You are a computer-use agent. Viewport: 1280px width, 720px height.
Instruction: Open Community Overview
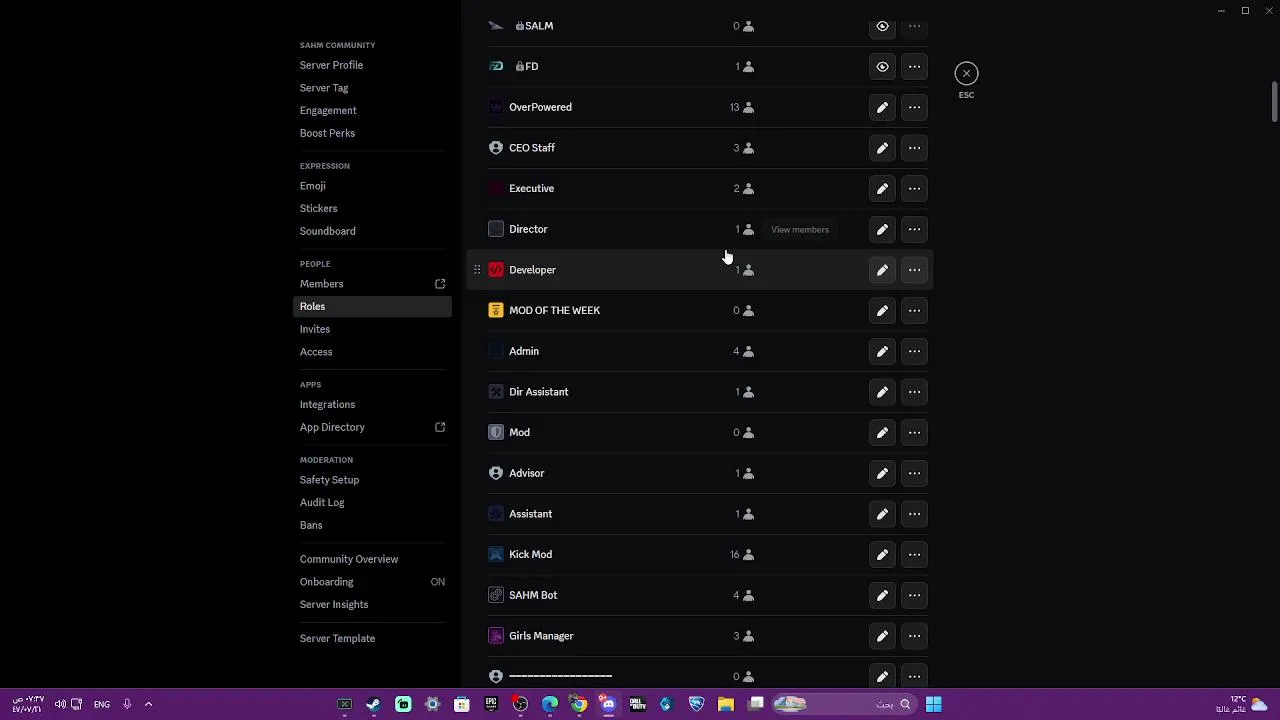click(x=349, y=559)
